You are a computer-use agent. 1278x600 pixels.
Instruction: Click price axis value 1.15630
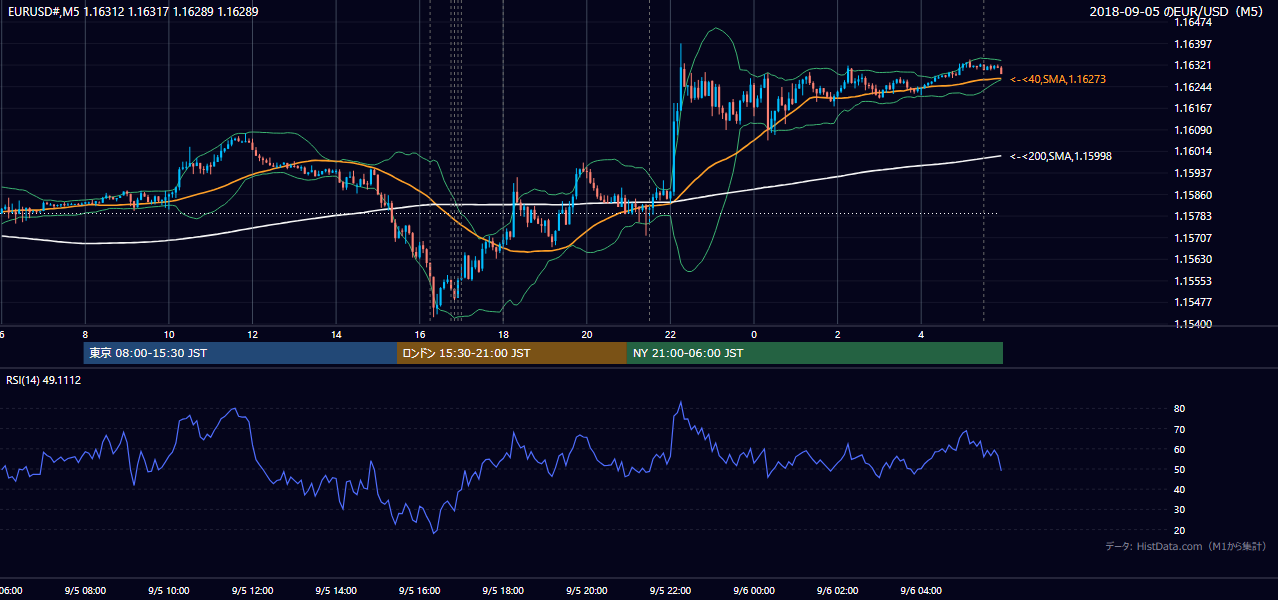click(x=1192, y=260)
